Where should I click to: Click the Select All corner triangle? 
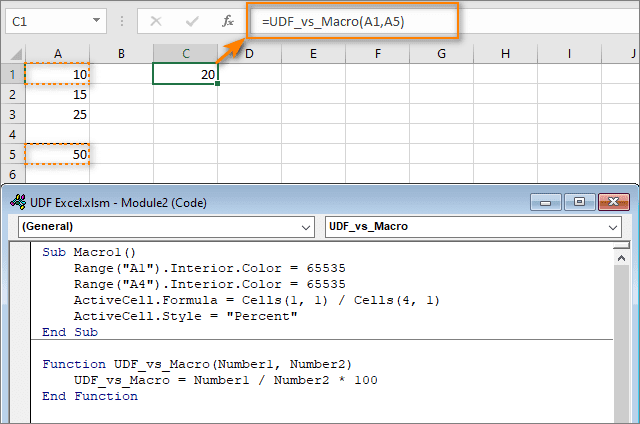[x=16, y=54]
